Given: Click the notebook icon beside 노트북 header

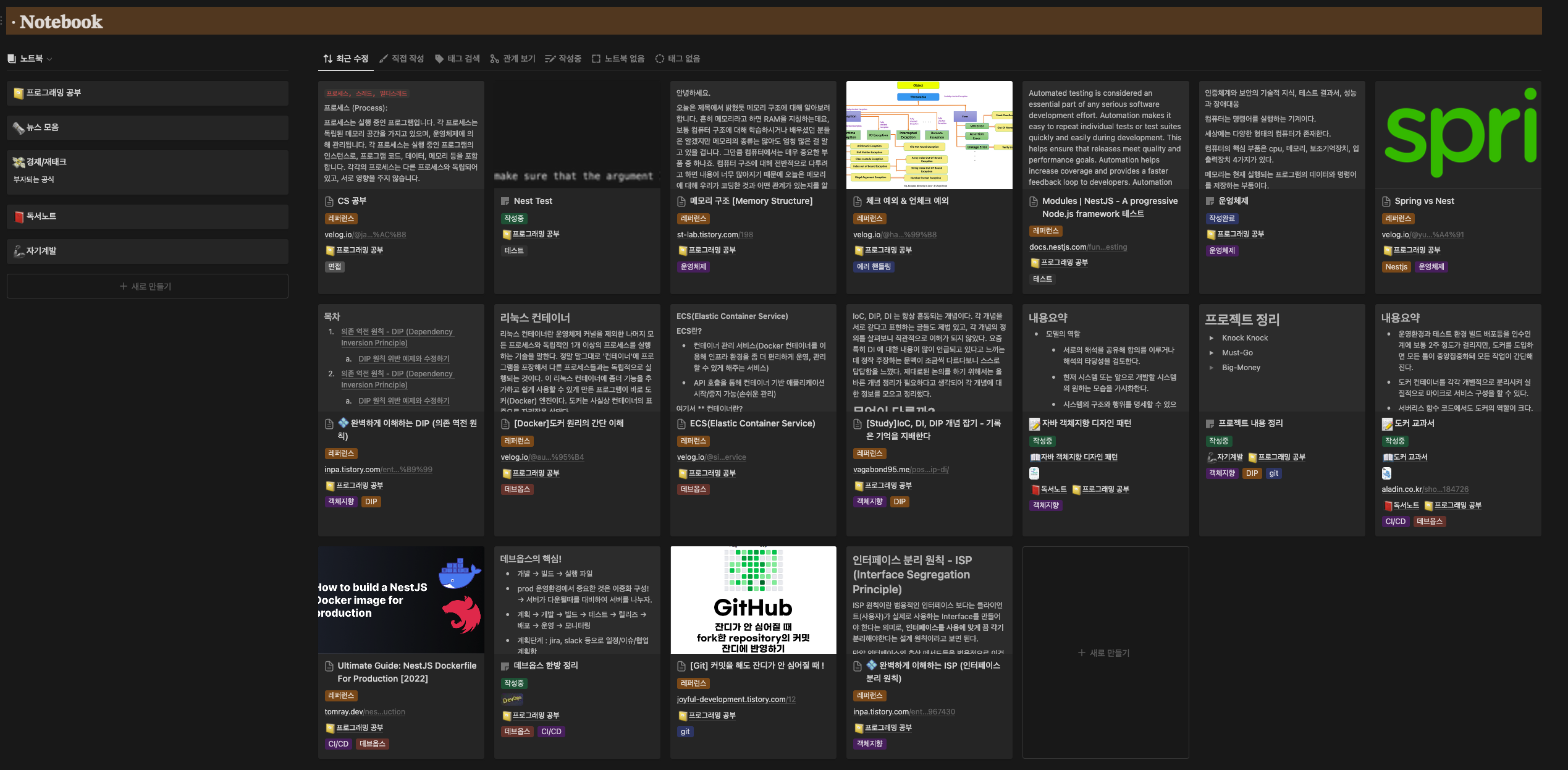Looking at the screenshot, I should [12, 59].
